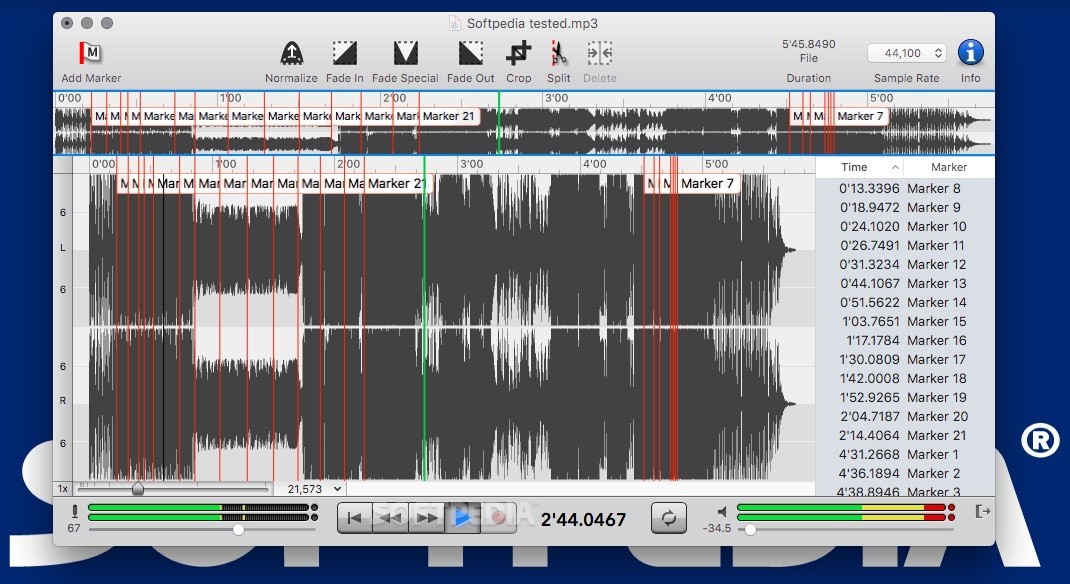Click the input gain slider knob
Screen dimensions: 1070x584
[x=238, y=529]
